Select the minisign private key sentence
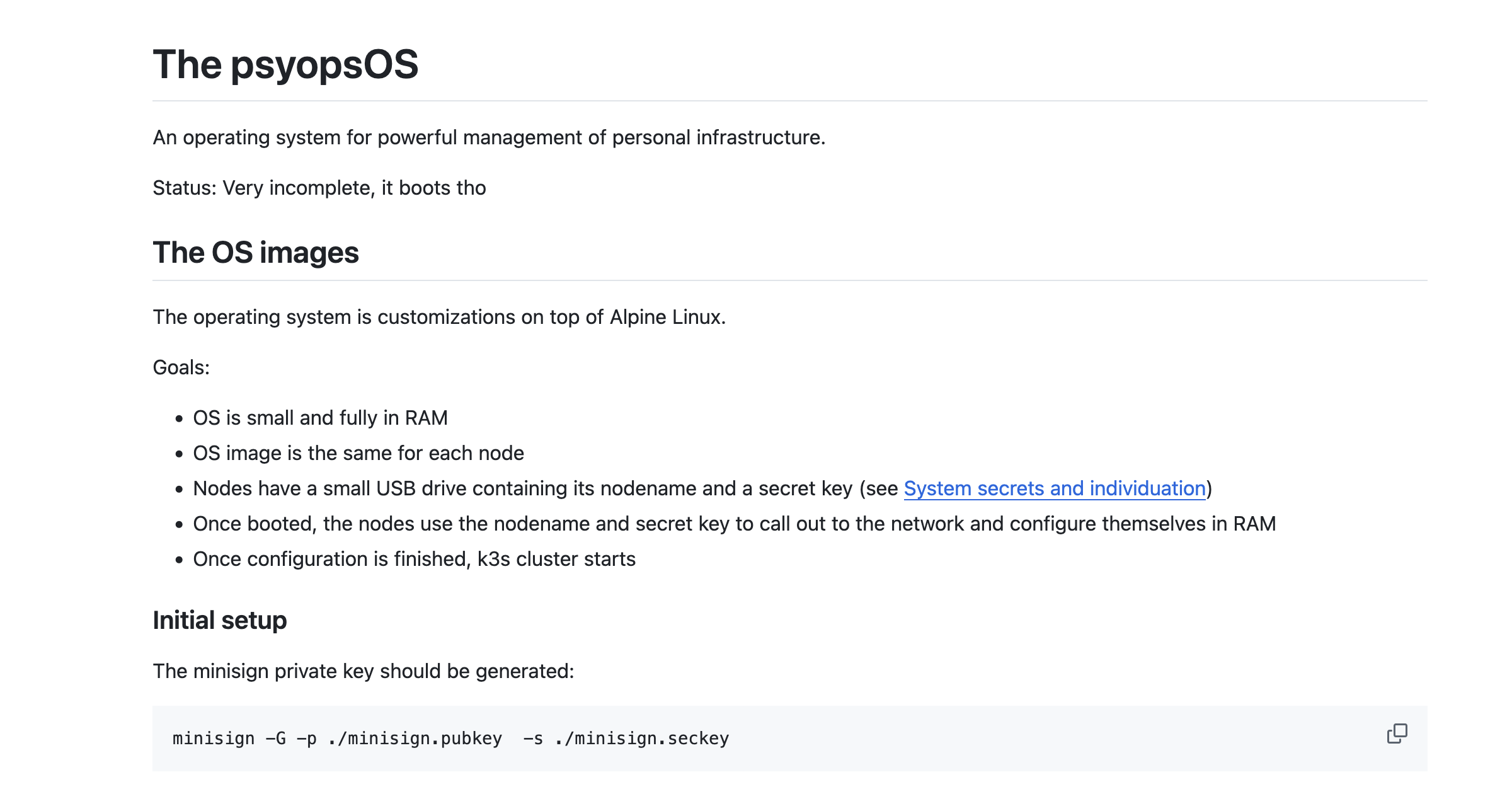Viewport: 1512px width, 794px height. tap(363, 670)
